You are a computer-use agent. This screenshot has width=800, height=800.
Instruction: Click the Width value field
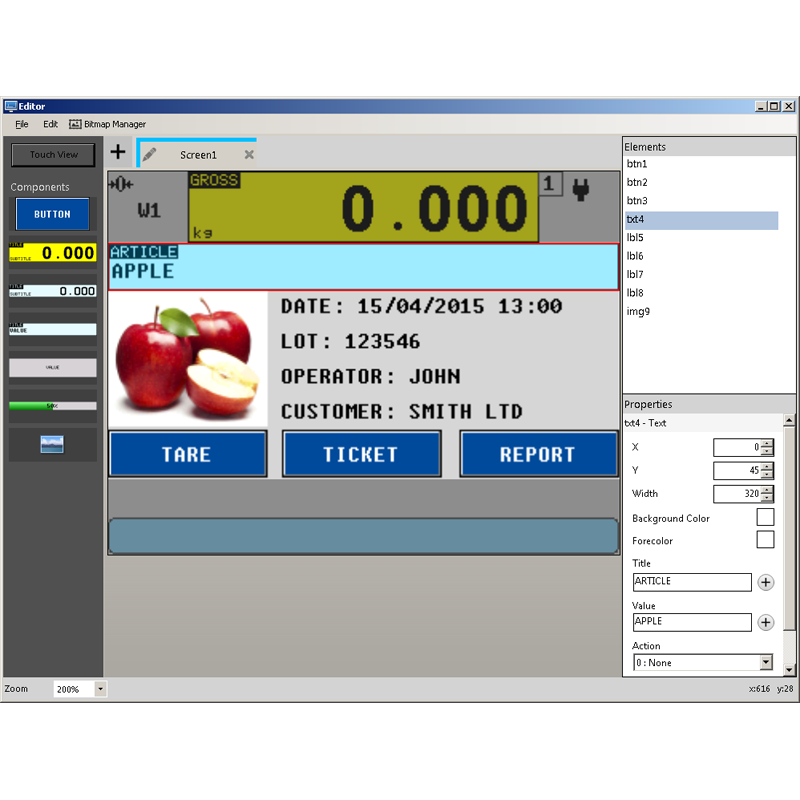tap(737, 493)
